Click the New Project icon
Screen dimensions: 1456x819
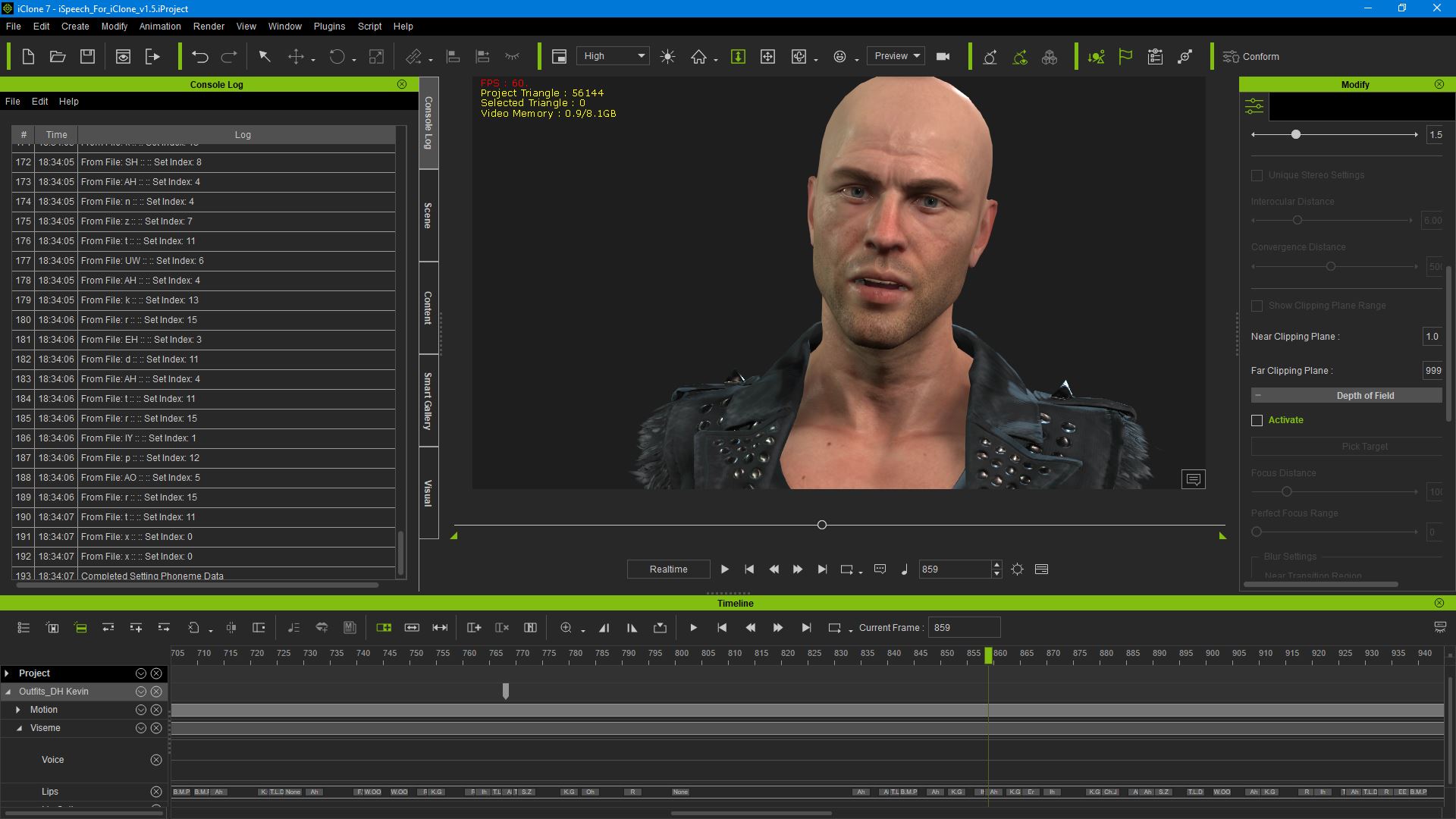(28, 57)
